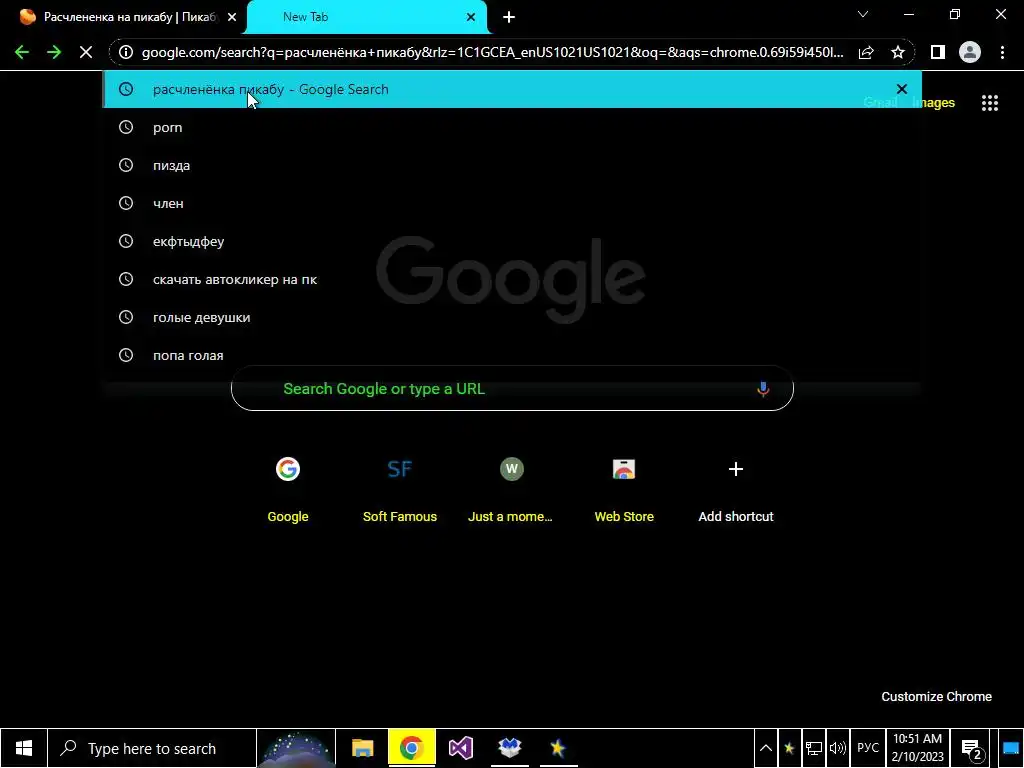Share this page icon
This screenshot has height=768, width=1024.
click(866, 52)
